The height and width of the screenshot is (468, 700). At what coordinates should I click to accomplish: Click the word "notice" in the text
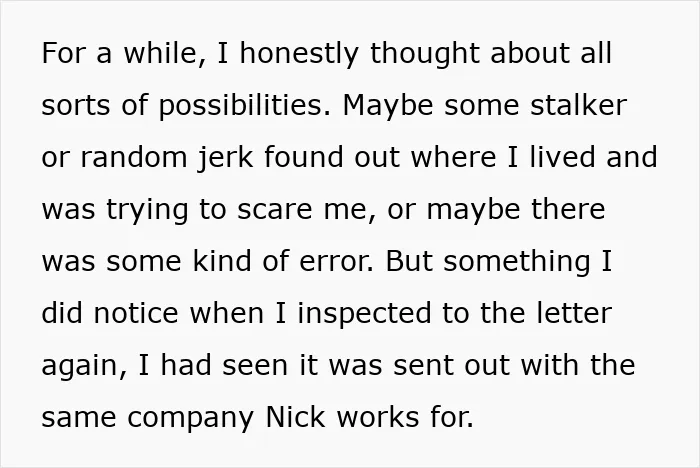point(136,313)
